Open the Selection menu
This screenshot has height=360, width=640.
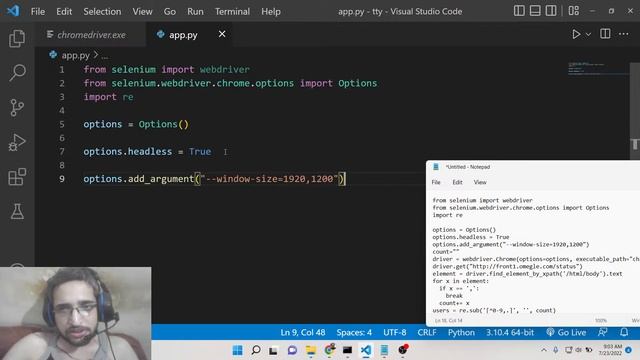pyautogui.click(x=102, y=11)
